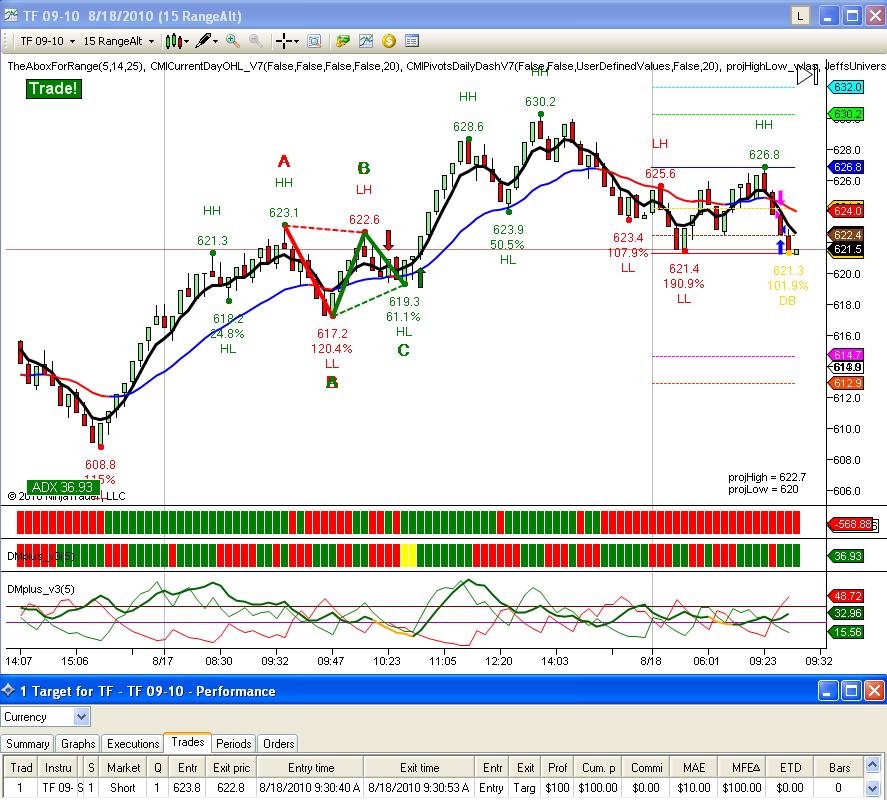Click the '8/17' date label on the time axis
887x800 pixels.
point(163,661)
